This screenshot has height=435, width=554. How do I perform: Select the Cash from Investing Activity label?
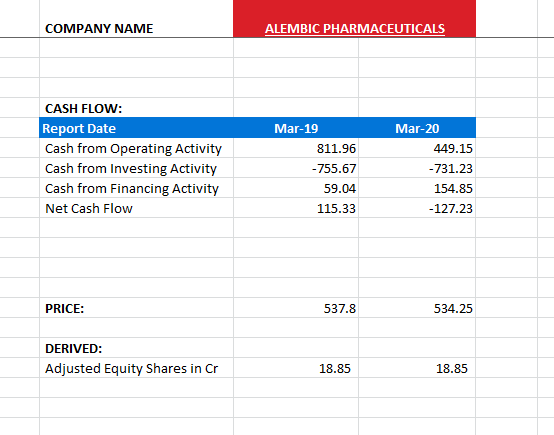point(136,168)
